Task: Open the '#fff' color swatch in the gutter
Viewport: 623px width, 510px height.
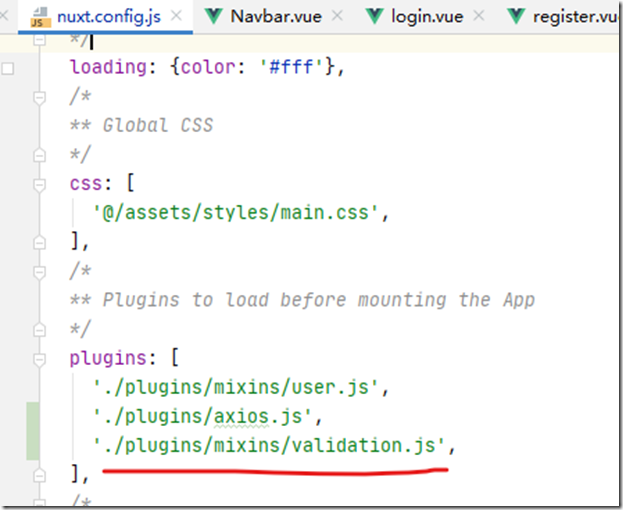Action: click(8, 68)
